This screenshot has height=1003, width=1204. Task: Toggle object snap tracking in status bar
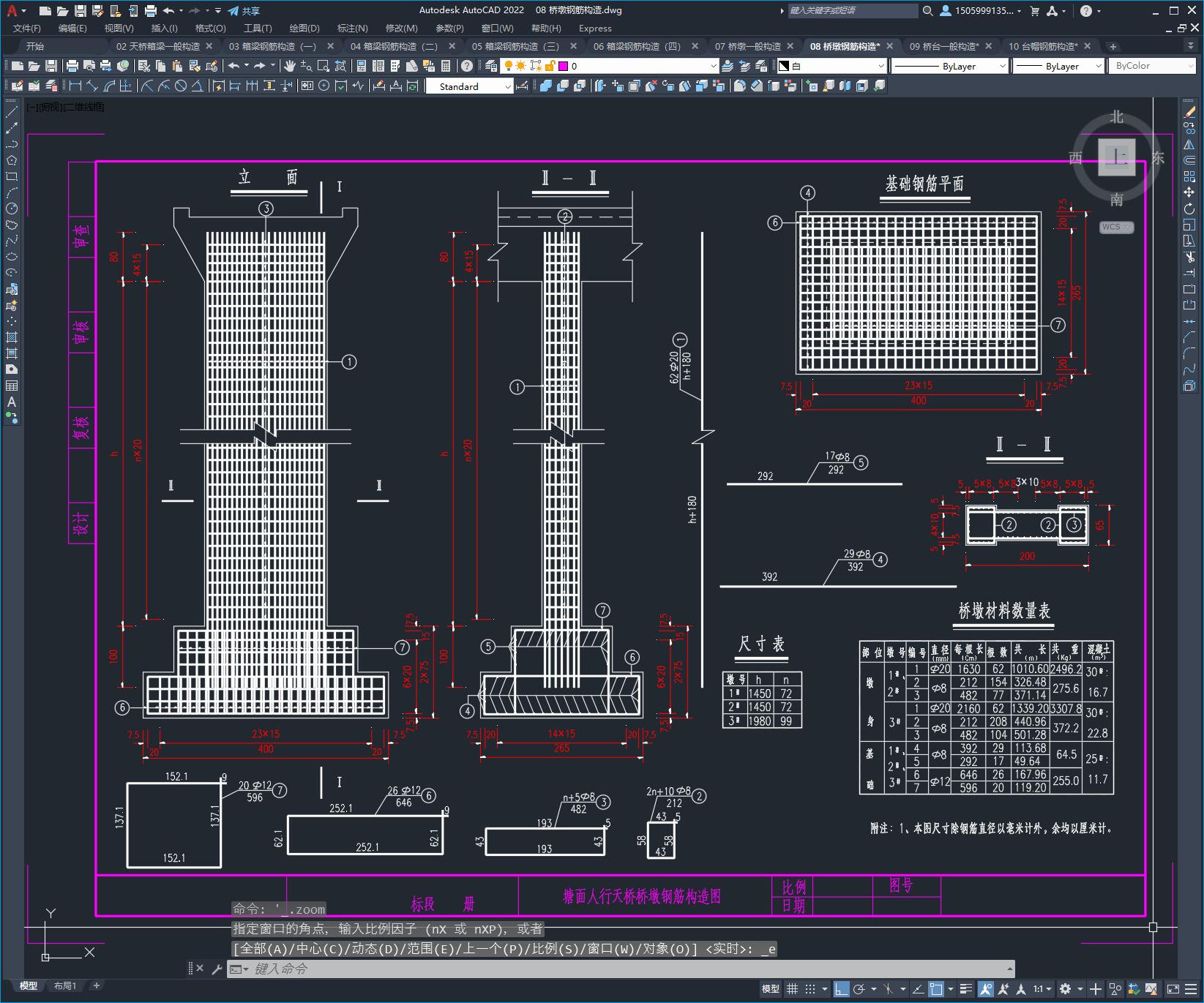[x=918, y=989]
